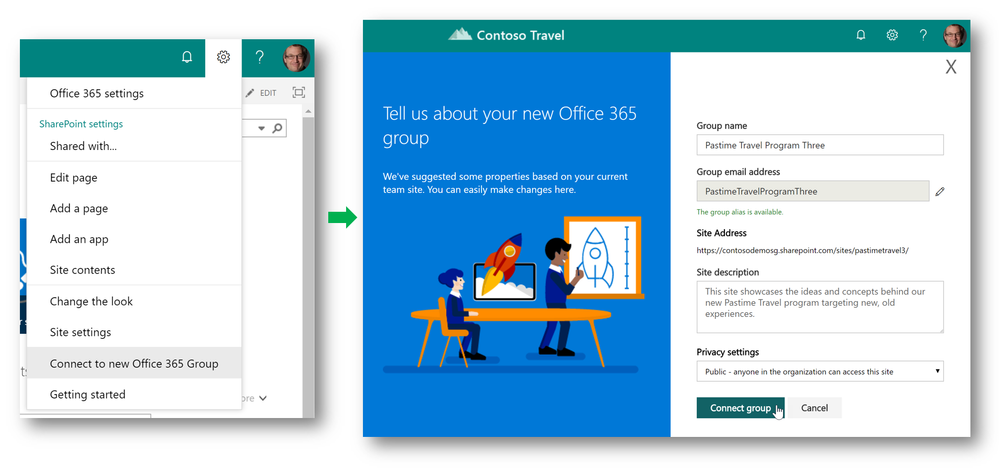Click the Contoso Travel site title
Screen dimensions: 999x469
pyautogui.click(x=521, y=35)
